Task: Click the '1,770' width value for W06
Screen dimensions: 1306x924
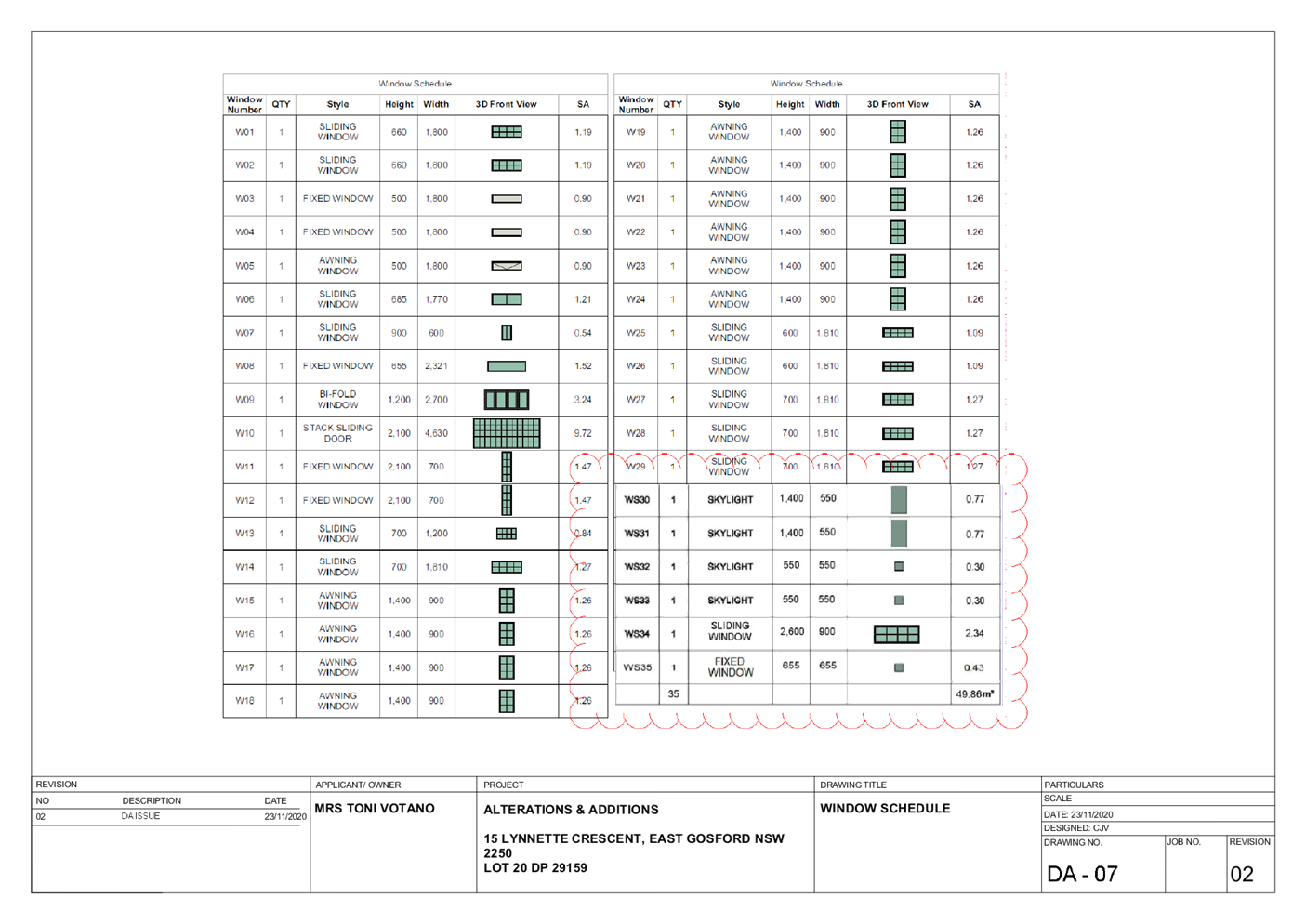Action: pos(437,299)
